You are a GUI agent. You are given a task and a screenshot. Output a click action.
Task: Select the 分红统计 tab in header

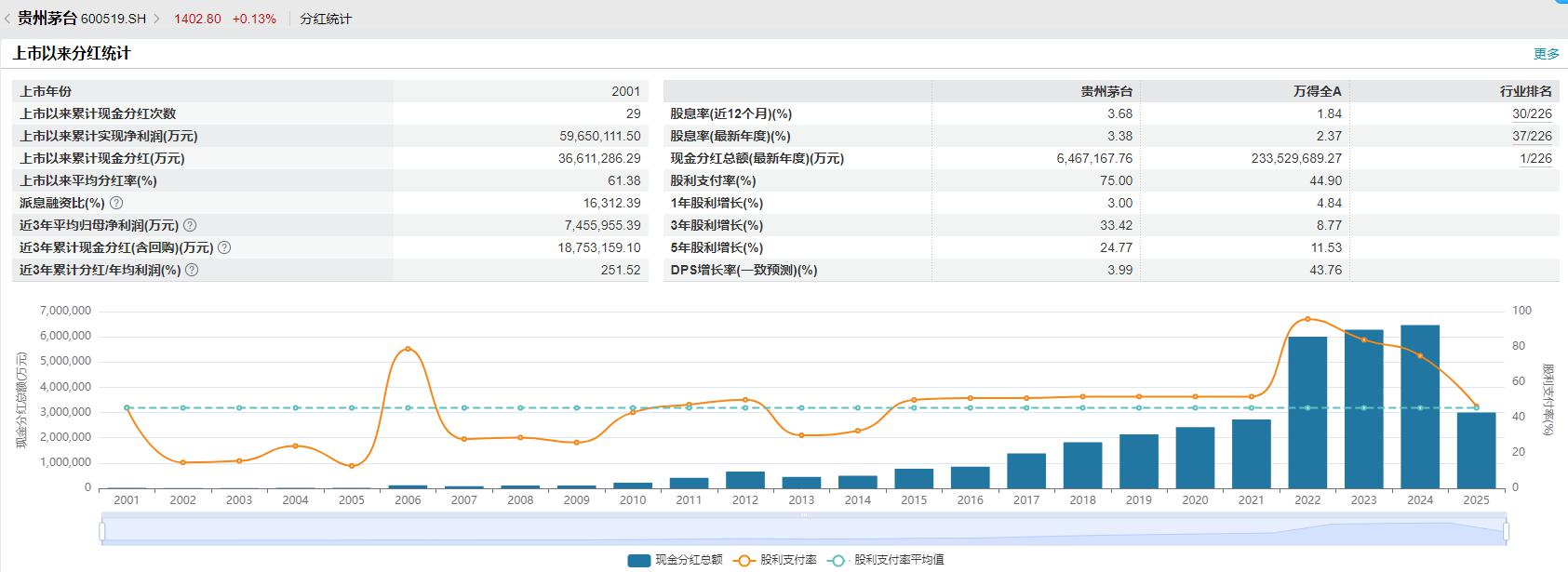click(326, 19)
